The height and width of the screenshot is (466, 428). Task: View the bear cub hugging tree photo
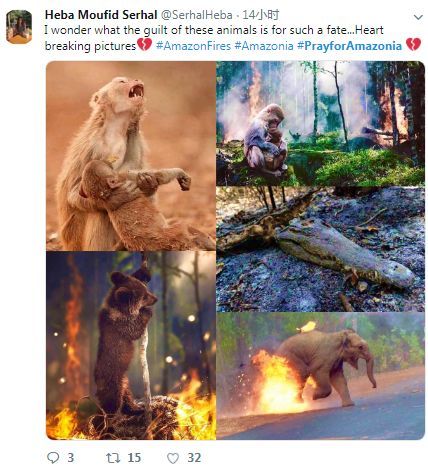pyautogui.click(x=131, y=346)
